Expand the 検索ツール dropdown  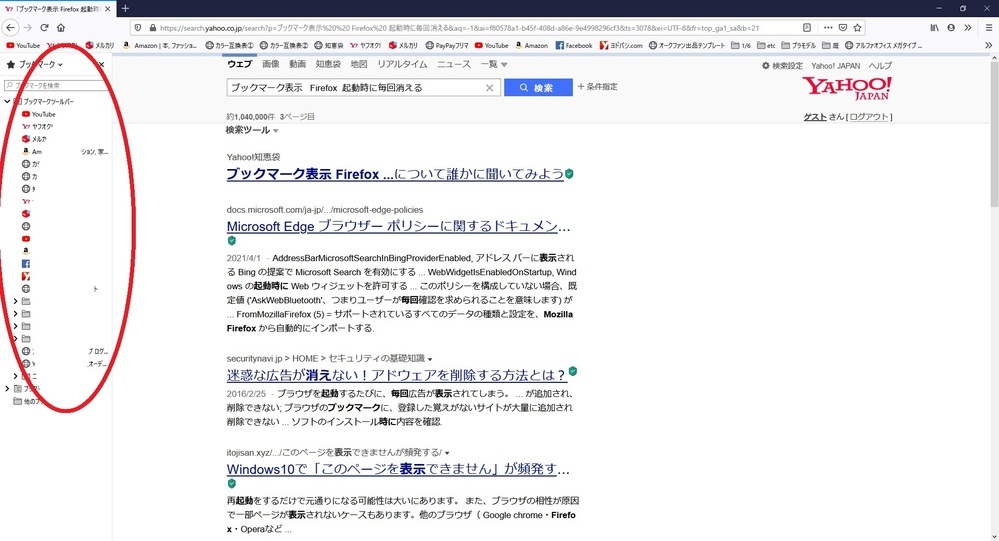(x=252, y=130)
